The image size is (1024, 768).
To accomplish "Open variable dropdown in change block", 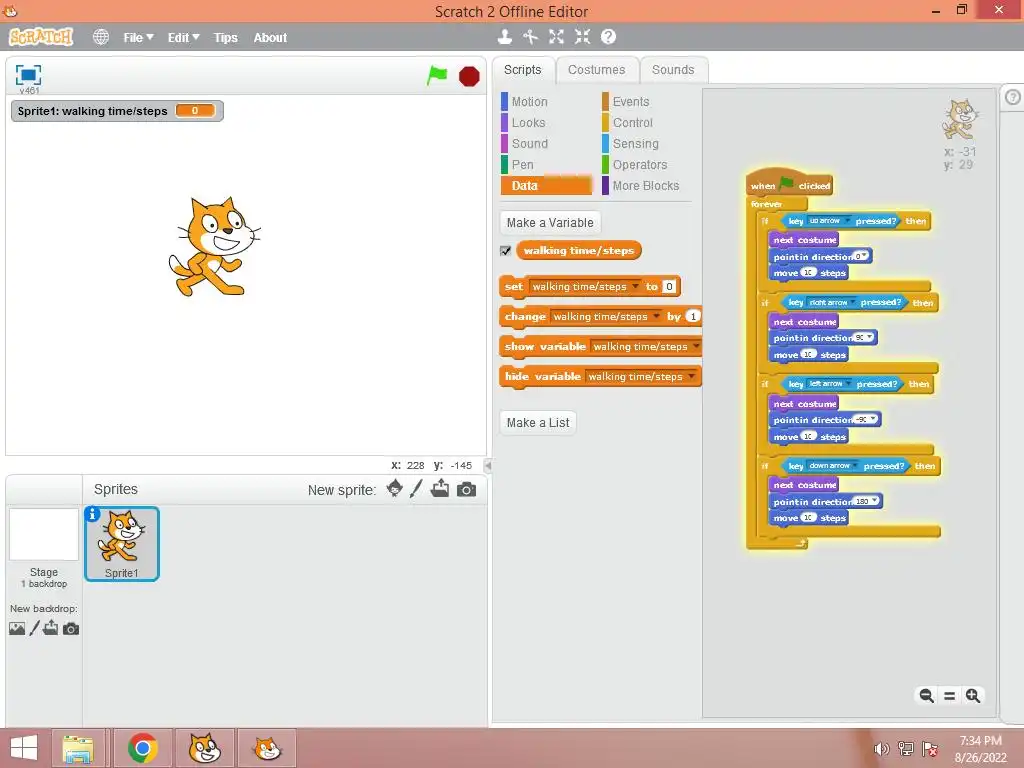I will (656, 316).
